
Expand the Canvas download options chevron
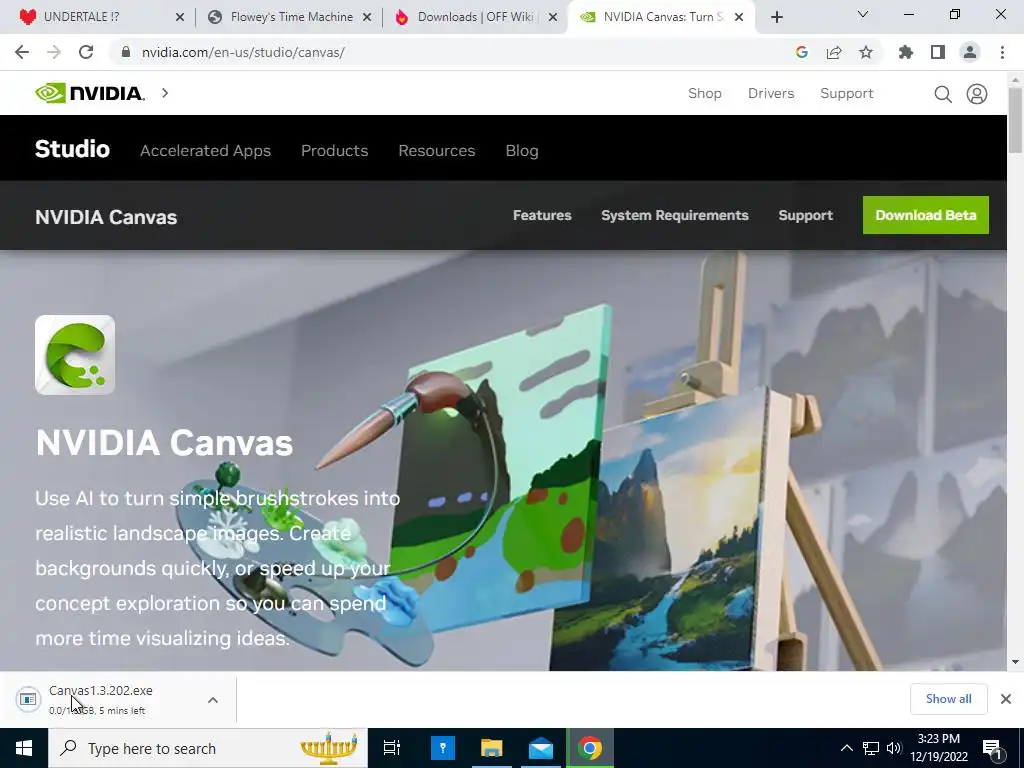pos(213,700)
